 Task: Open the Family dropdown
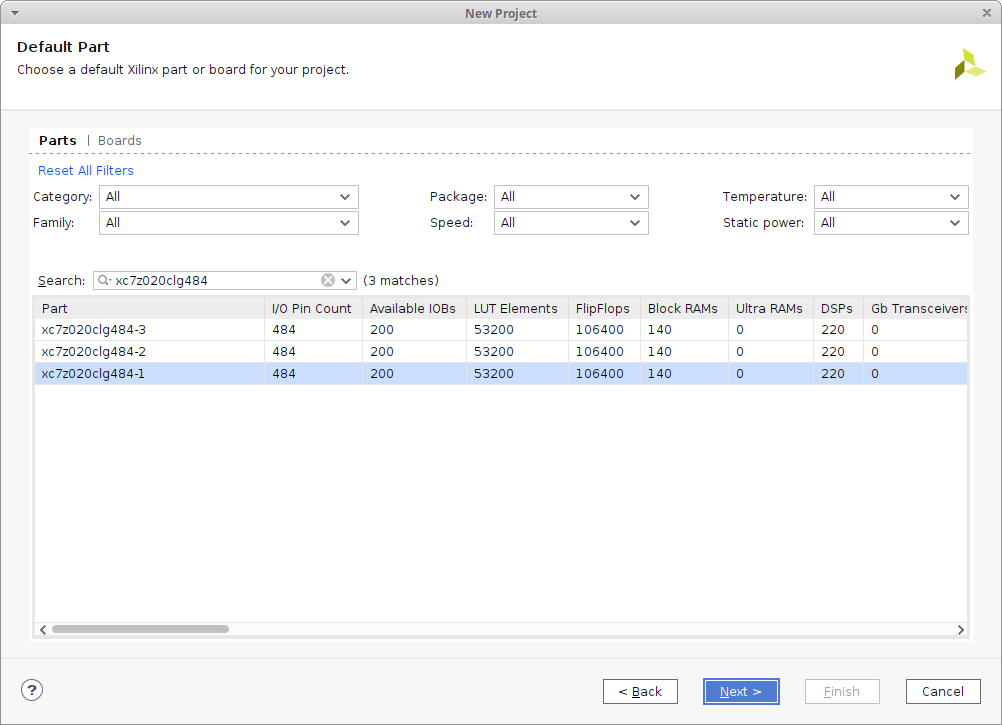tap(228, 223)
